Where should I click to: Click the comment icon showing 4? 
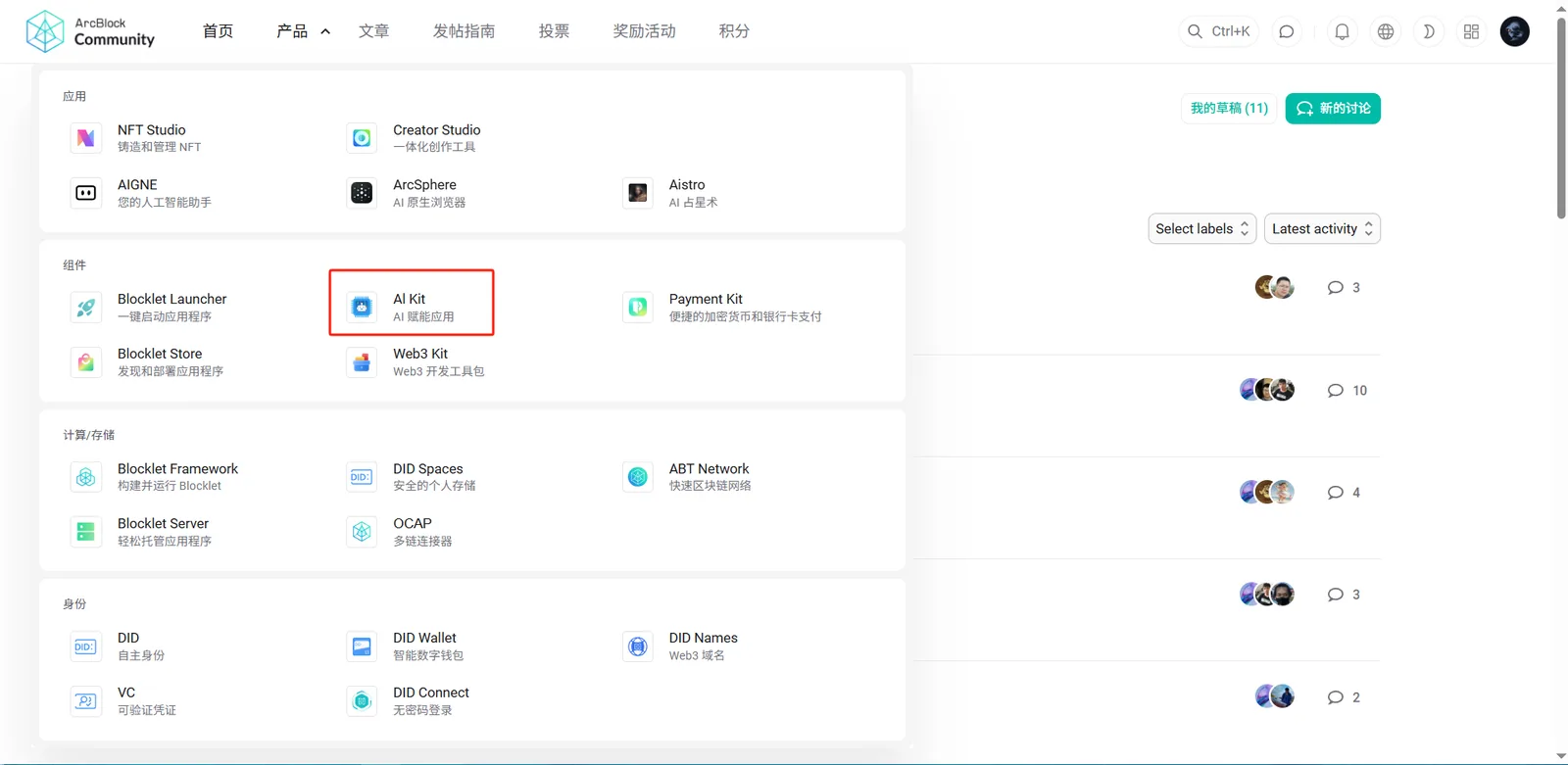tap(1335, 493)
